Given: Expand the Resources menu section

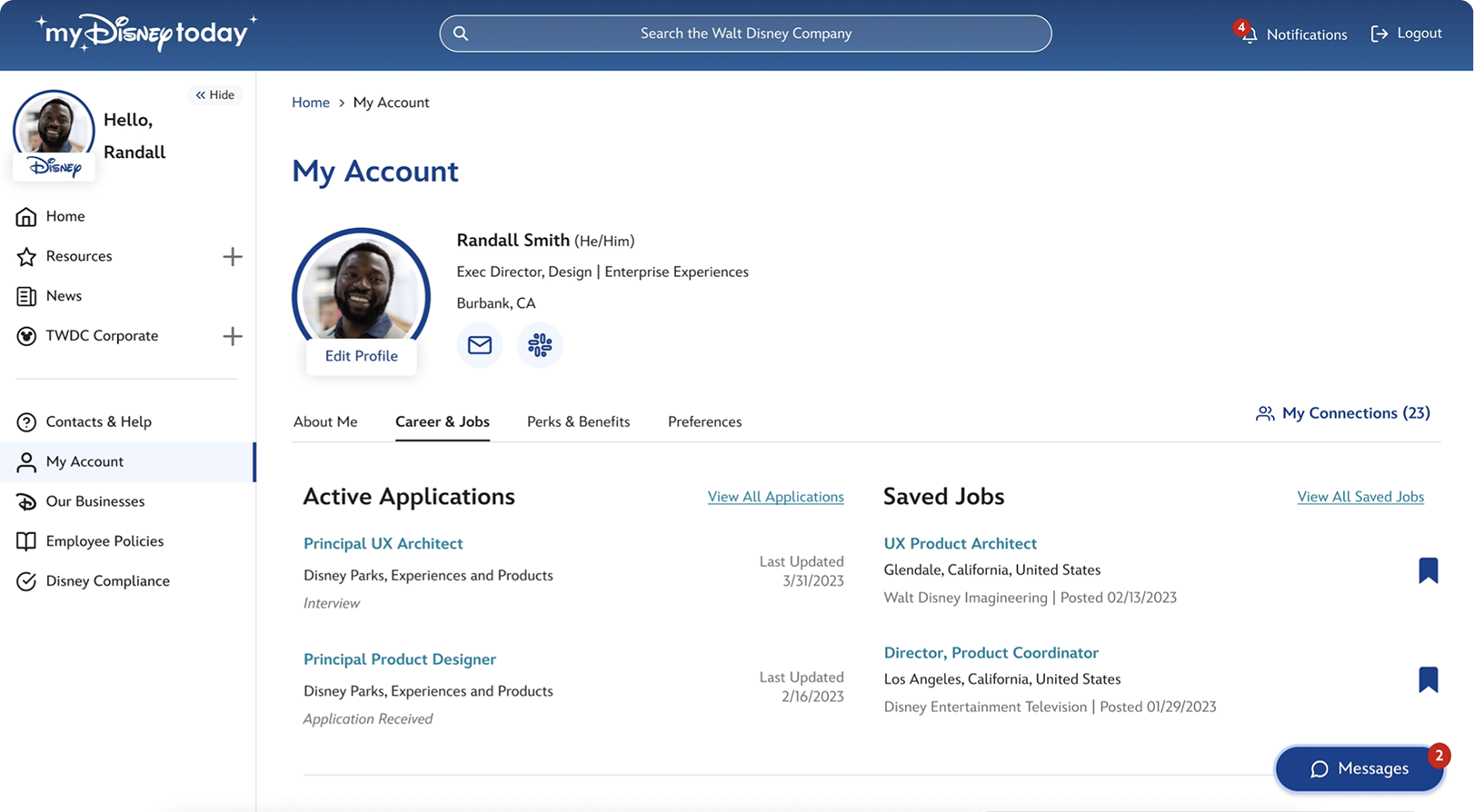Looking at the screenshot, I should (x=233, y=257).
